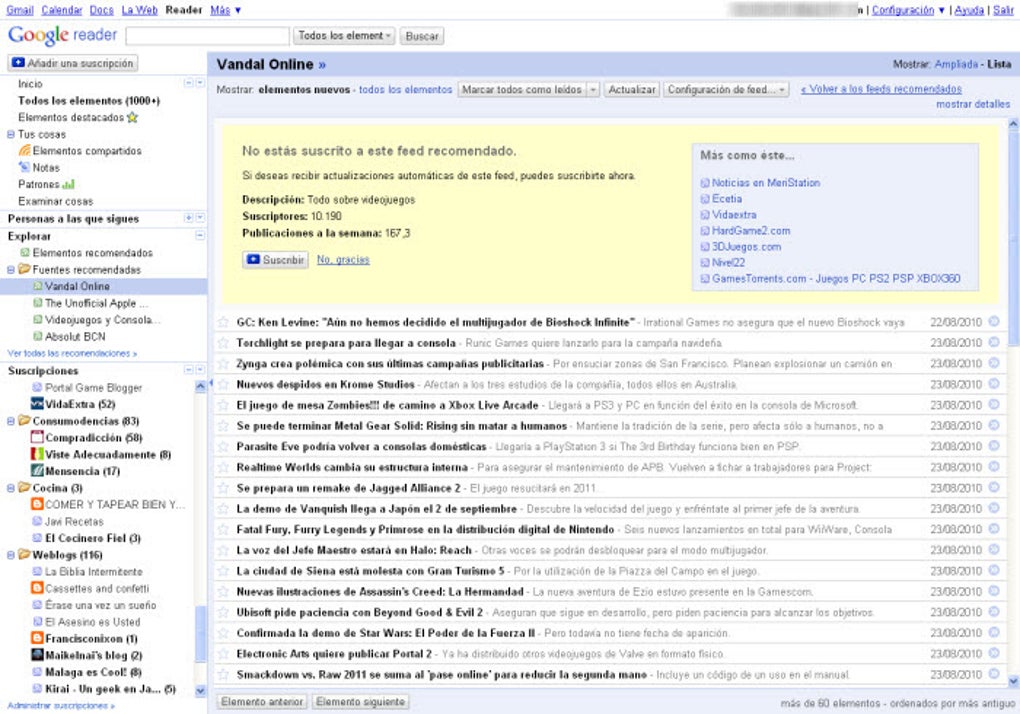Click feed icon next to 3DJuegos.com
Image resolution: width=1020 pixels, height=714 pixels.
(x=705, y=247)
